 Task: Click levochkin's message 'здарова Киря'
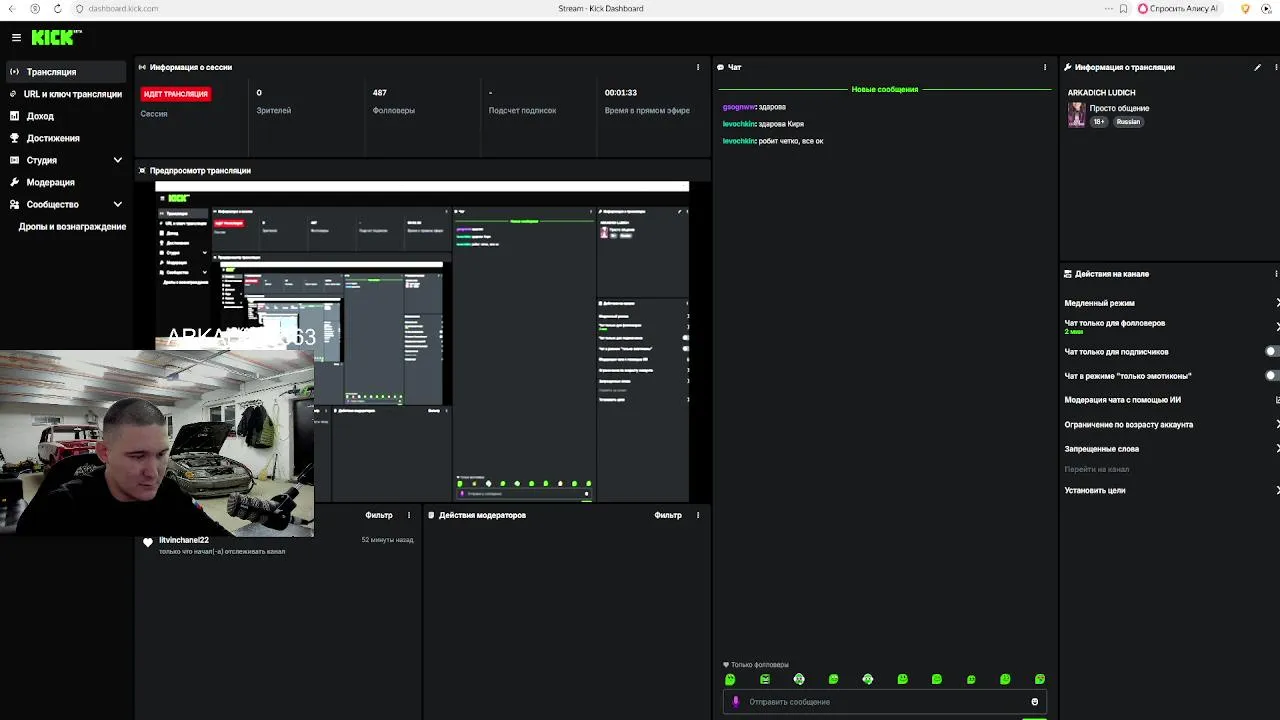(x=781, y=124)
